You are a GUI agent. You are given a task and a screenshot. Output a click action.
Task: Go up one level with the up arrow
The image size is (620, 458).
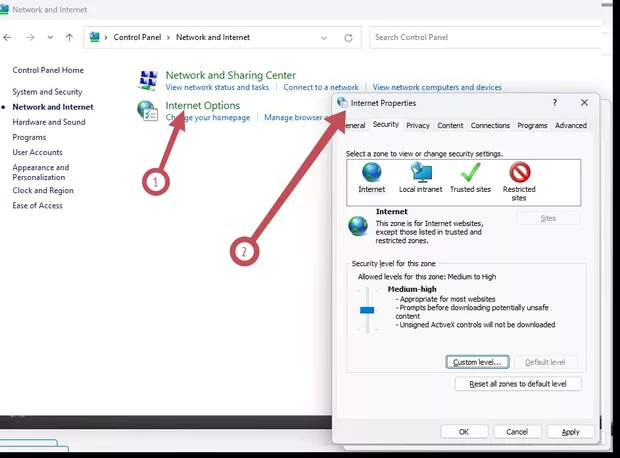coord(70,38)
